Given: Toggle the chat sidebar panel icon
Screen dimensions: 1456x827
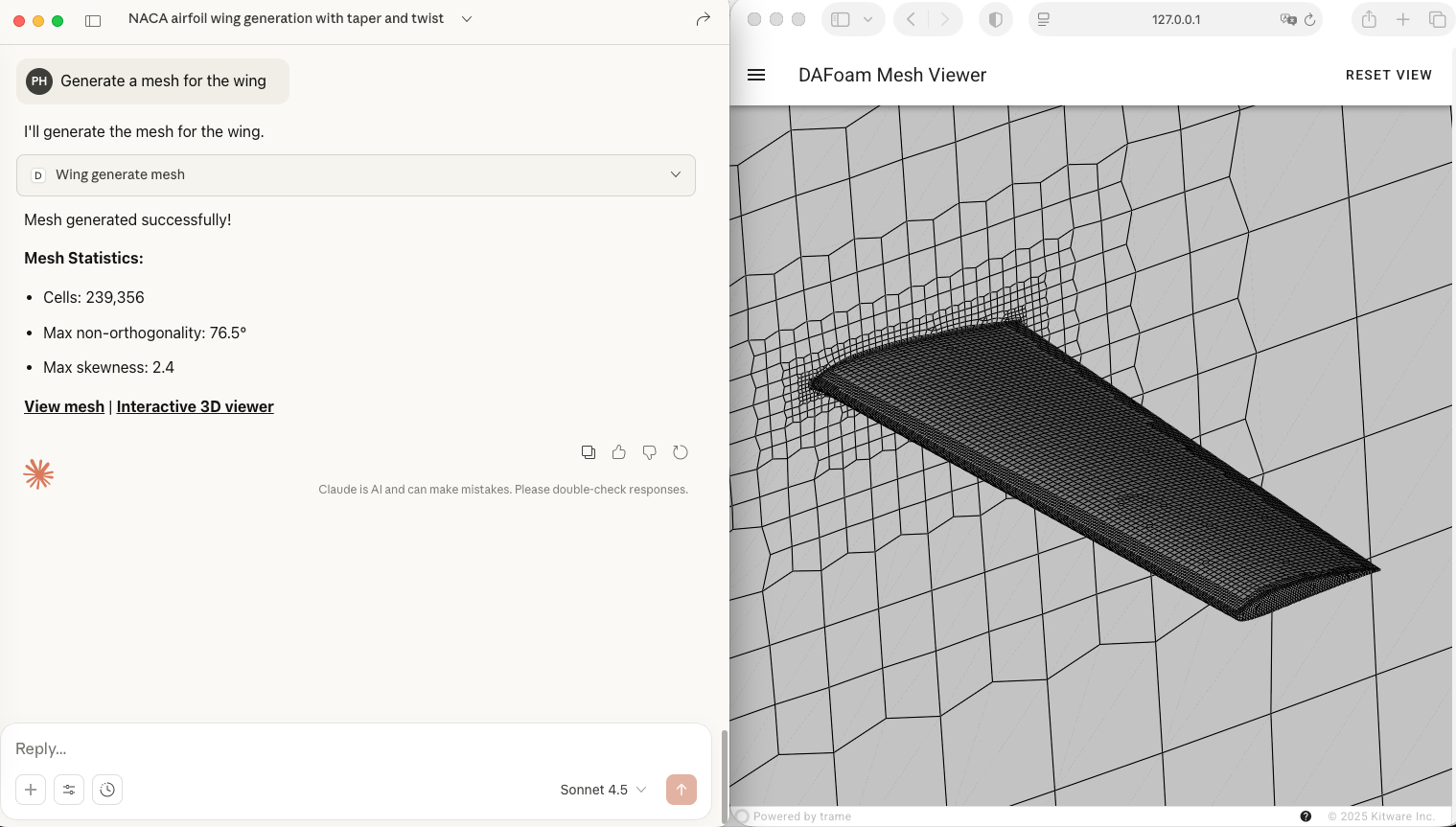Looking at the screenshot, I should pyautogui.click(x=93, y=20).
